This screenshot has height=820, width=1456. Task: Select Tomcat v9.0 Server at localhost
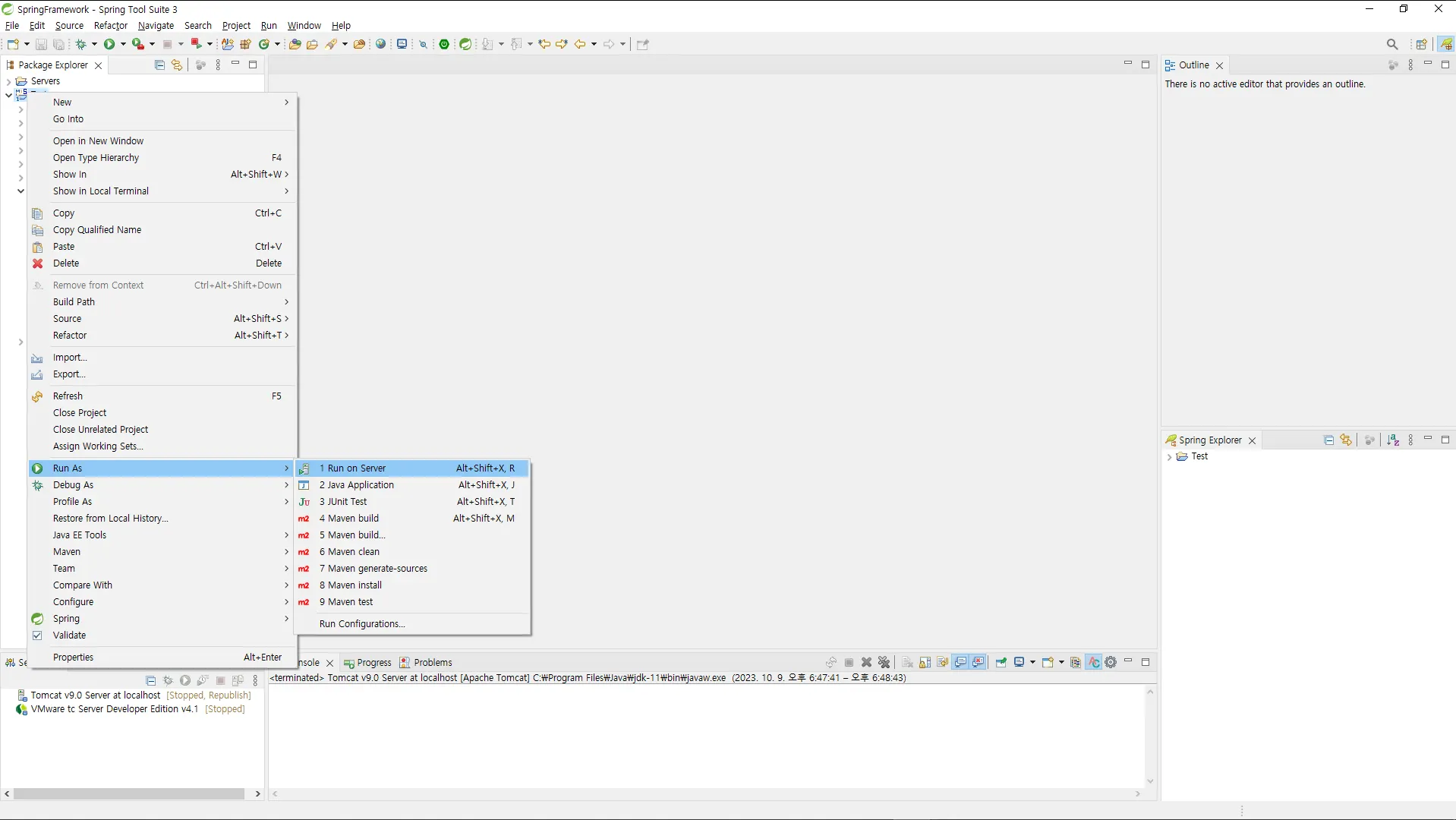coord(96,695)
